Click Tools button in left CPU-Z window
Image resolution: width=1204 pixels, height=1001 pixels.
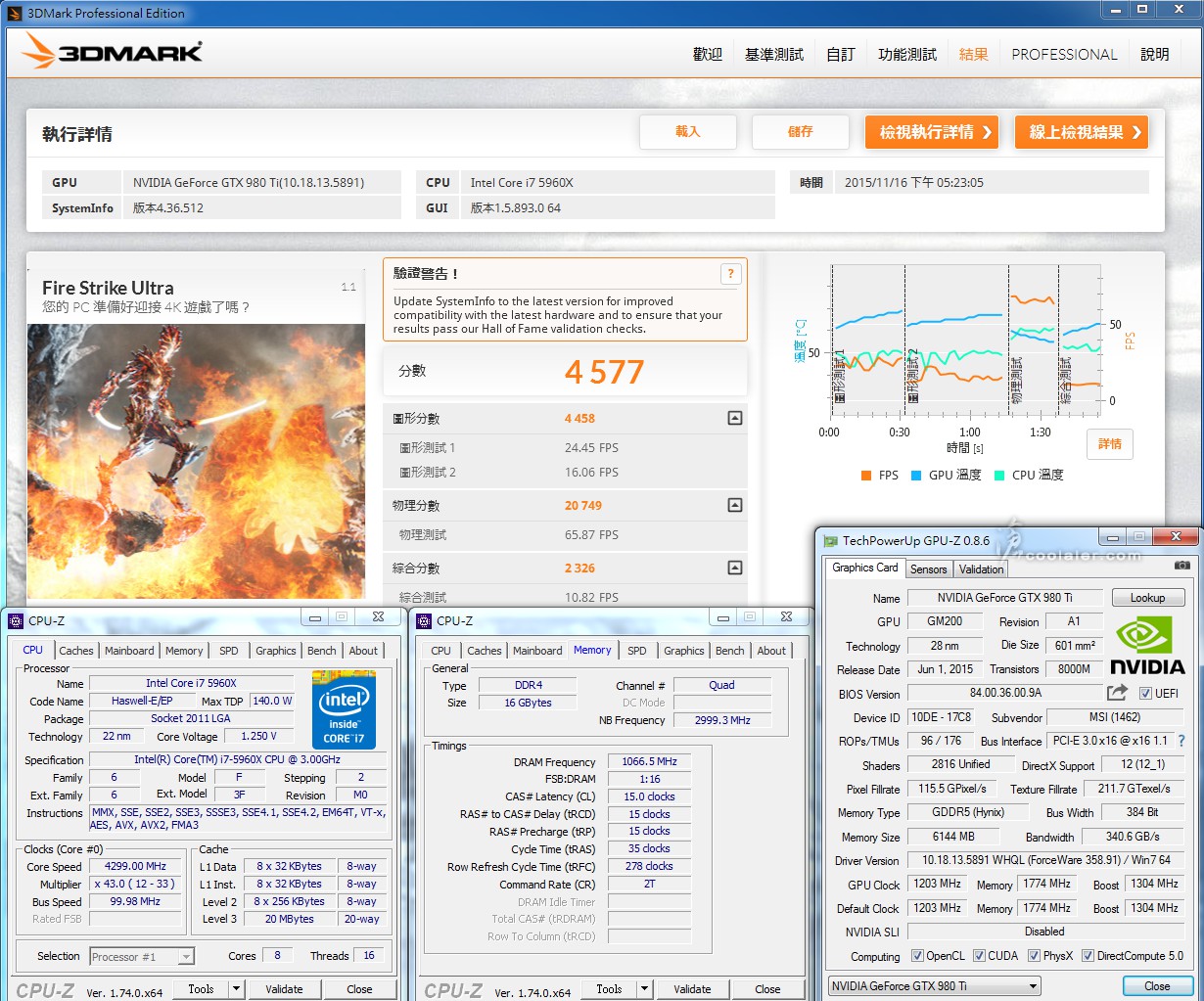(x=201, y=989)
